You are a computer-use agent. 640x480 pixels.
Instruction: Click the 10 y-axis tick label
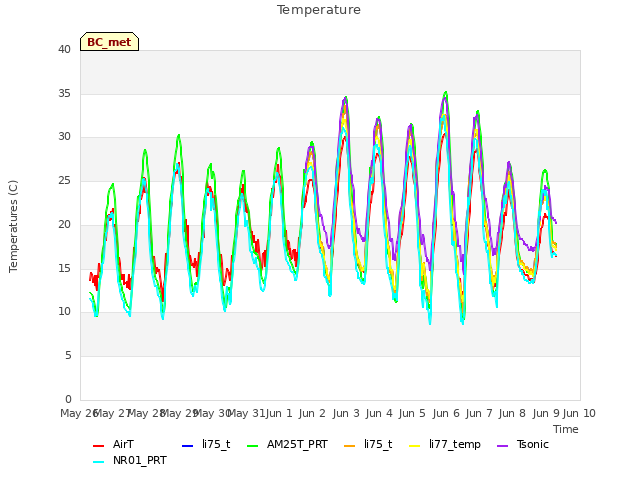(64, 312)
